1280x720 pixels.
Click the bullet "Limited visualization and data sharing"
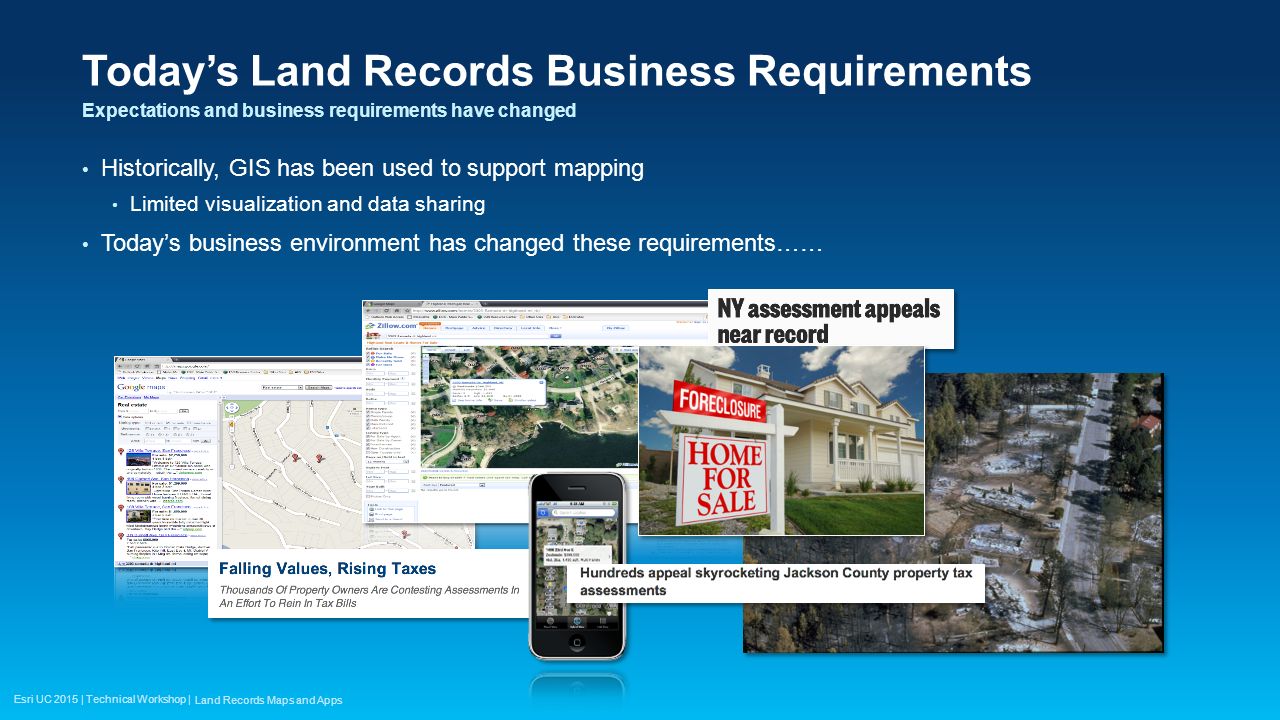click(x=307, y=204)
